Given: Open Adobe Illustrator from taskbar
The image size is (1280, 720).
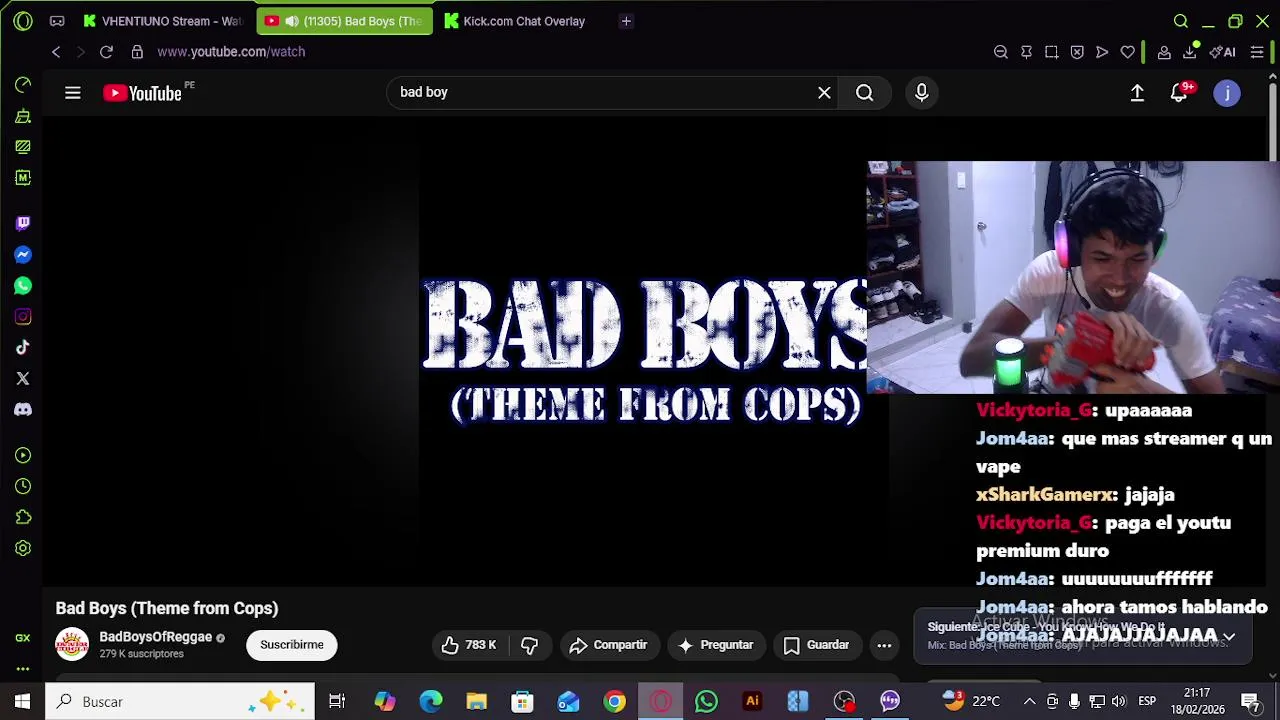Looking at the screenshot, I should pos(753,702).
